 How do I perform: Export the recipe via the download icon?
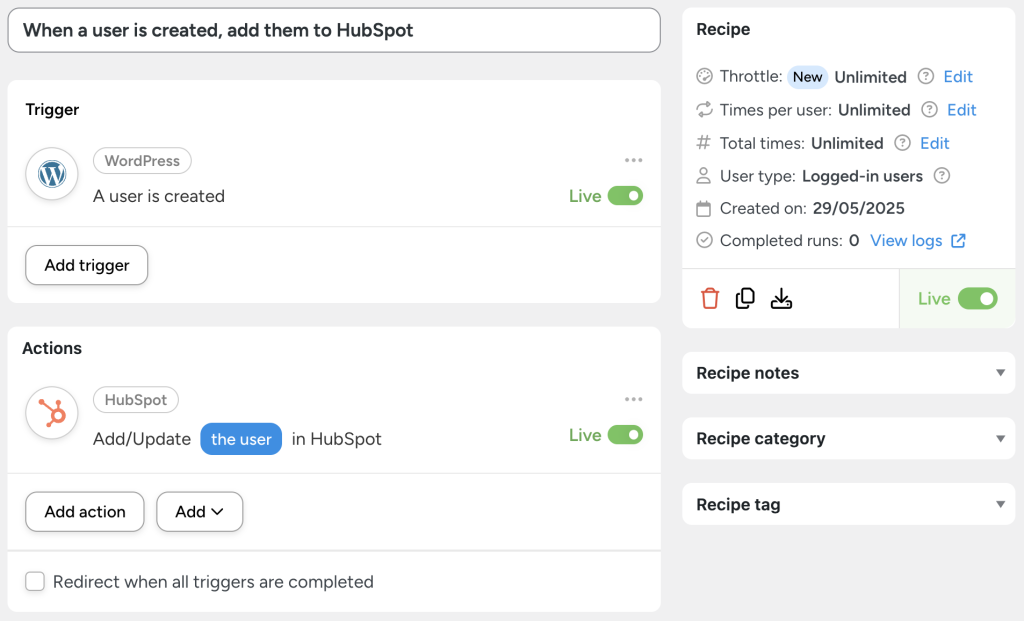pyautogui.click(x=781, y=298)
